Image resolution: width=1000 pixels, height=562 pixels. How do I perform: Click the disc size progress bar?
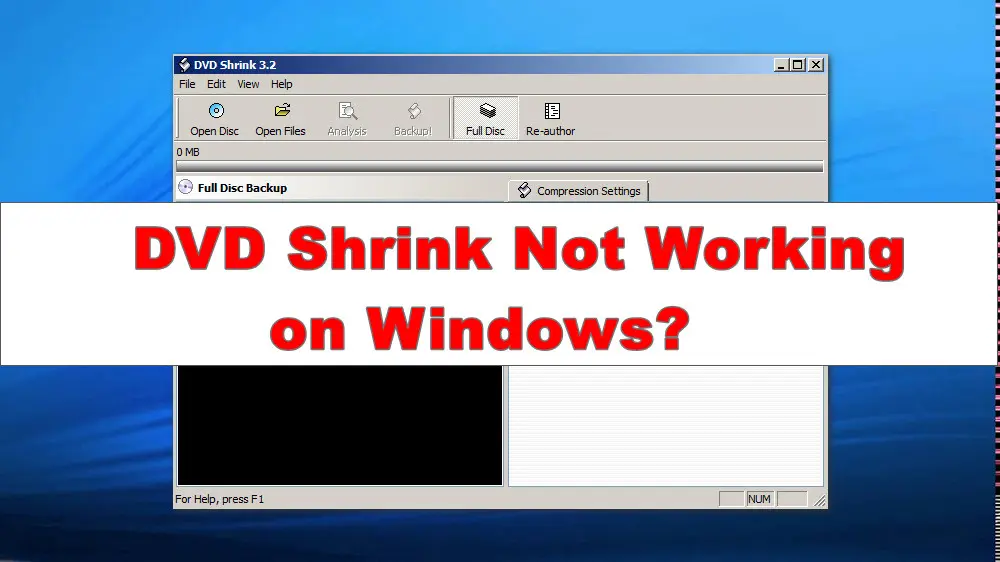(499, 166)
